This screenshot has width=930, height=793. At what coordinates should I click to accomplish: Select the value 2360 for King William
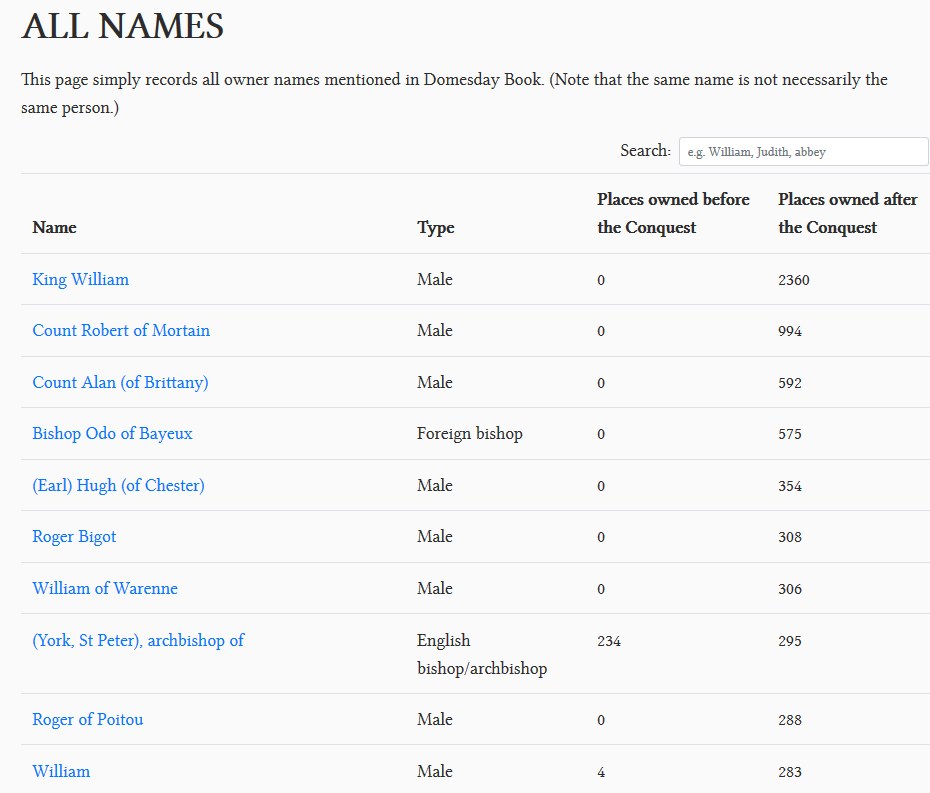click(794, 280)
